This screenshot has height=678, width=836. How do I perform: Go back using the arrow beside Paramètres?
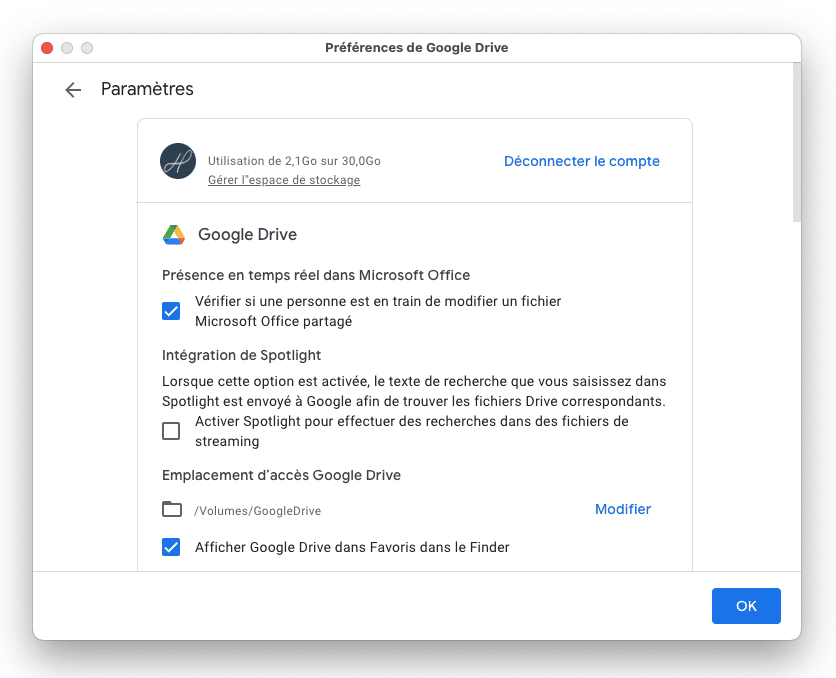73,90
